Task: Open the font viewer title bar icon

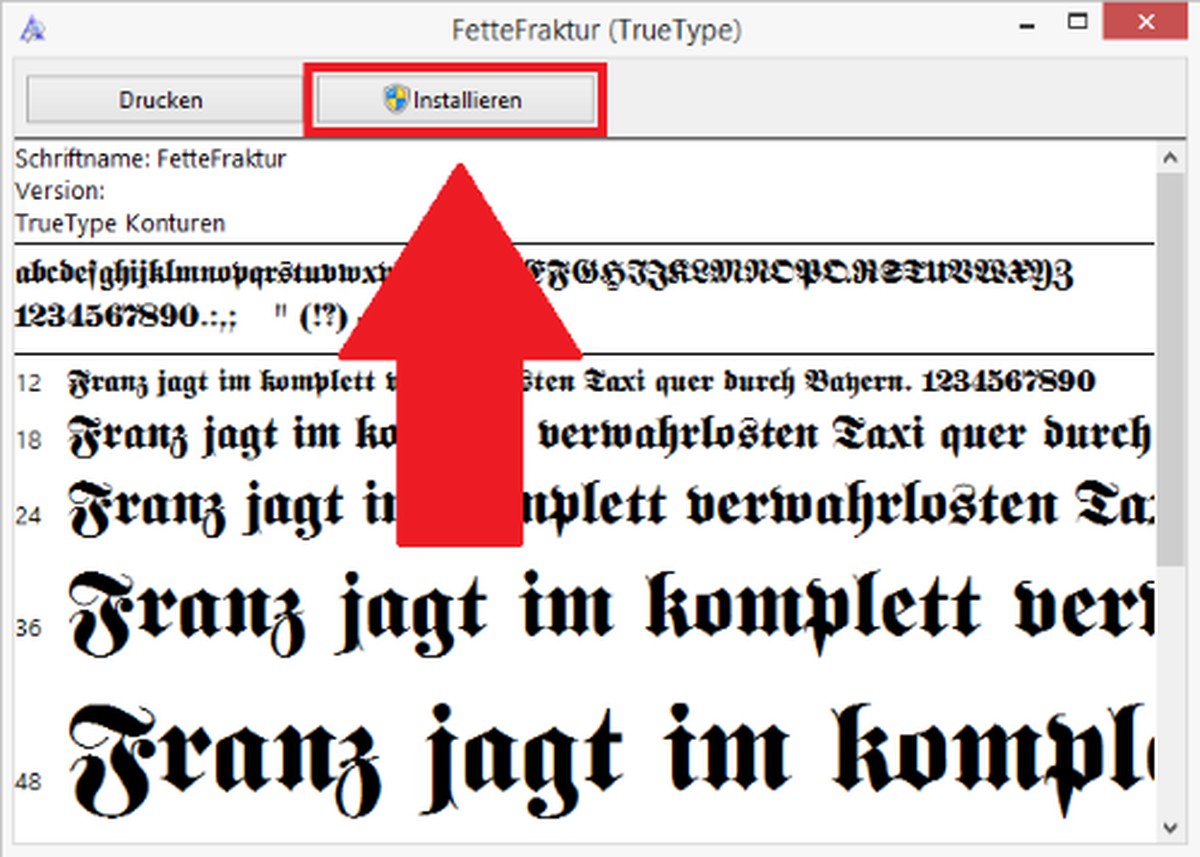Action: tap(32, 30)
